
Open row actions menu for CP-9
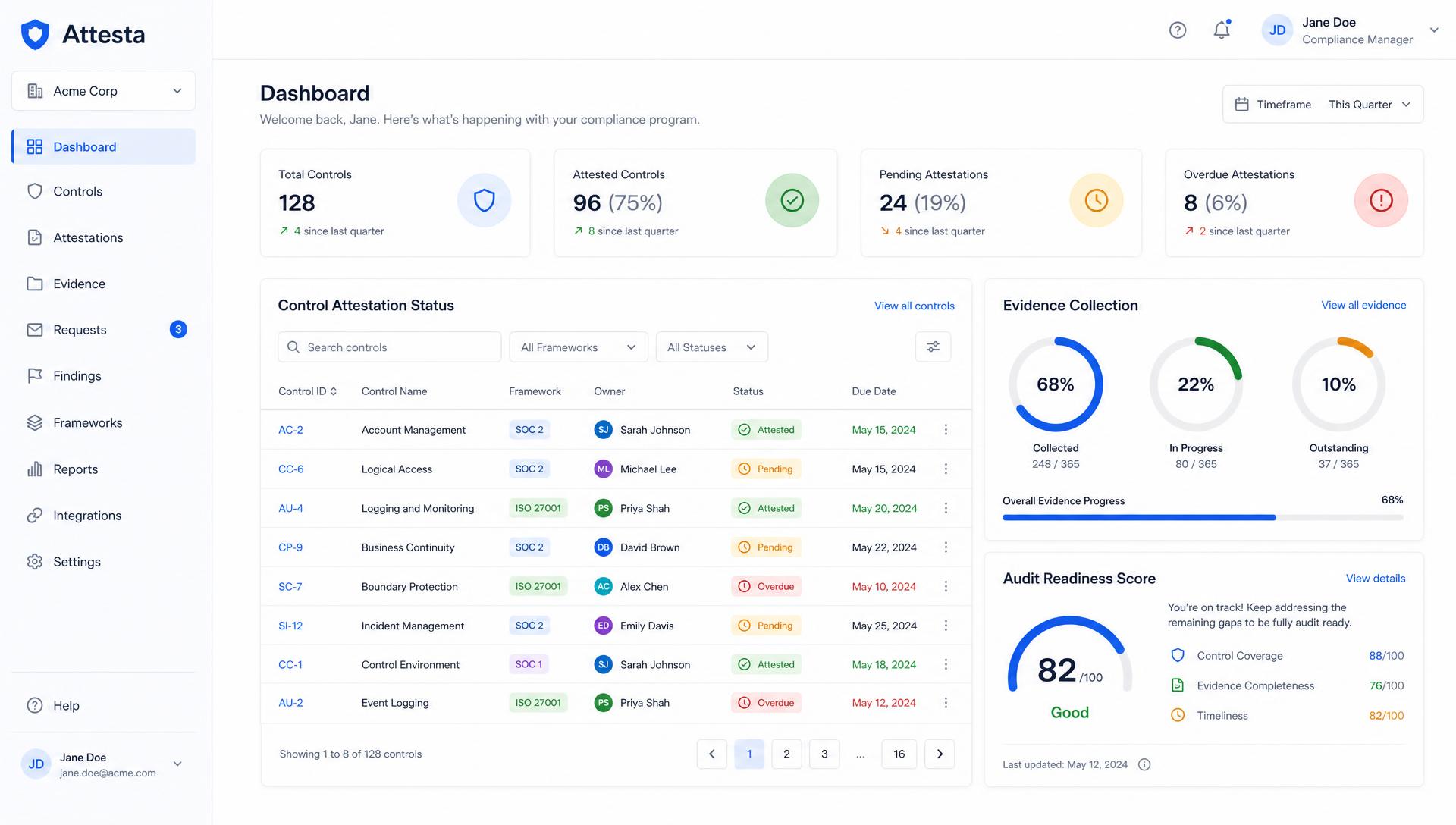point(946,547)
